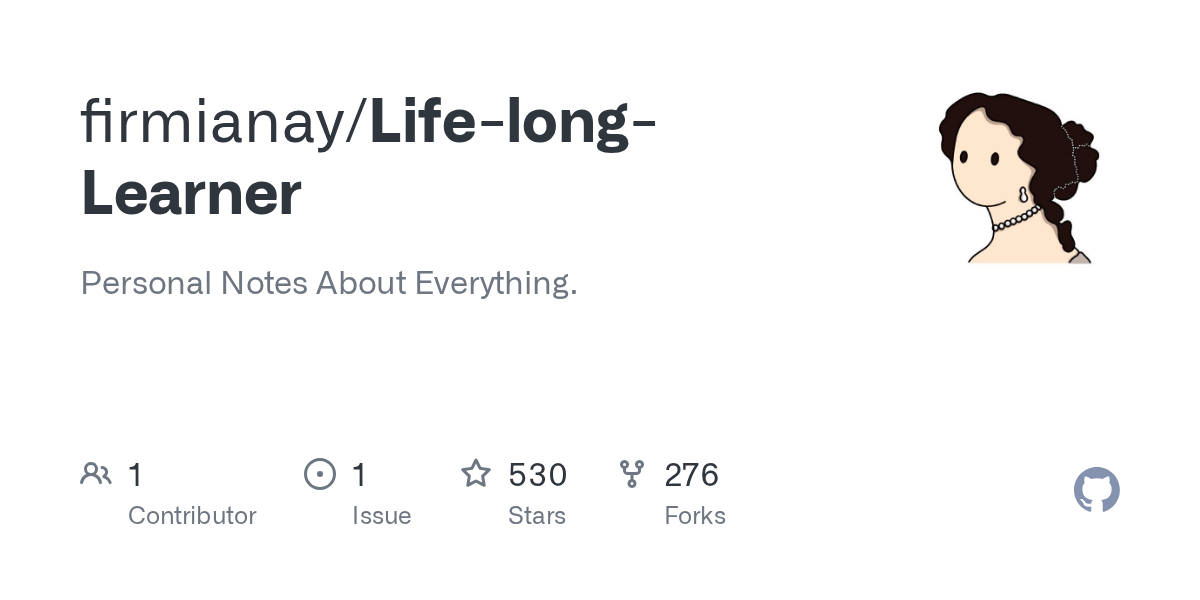1200x600 pixels.
Task: Click the 530 stars count
Action: pos(537,474)
